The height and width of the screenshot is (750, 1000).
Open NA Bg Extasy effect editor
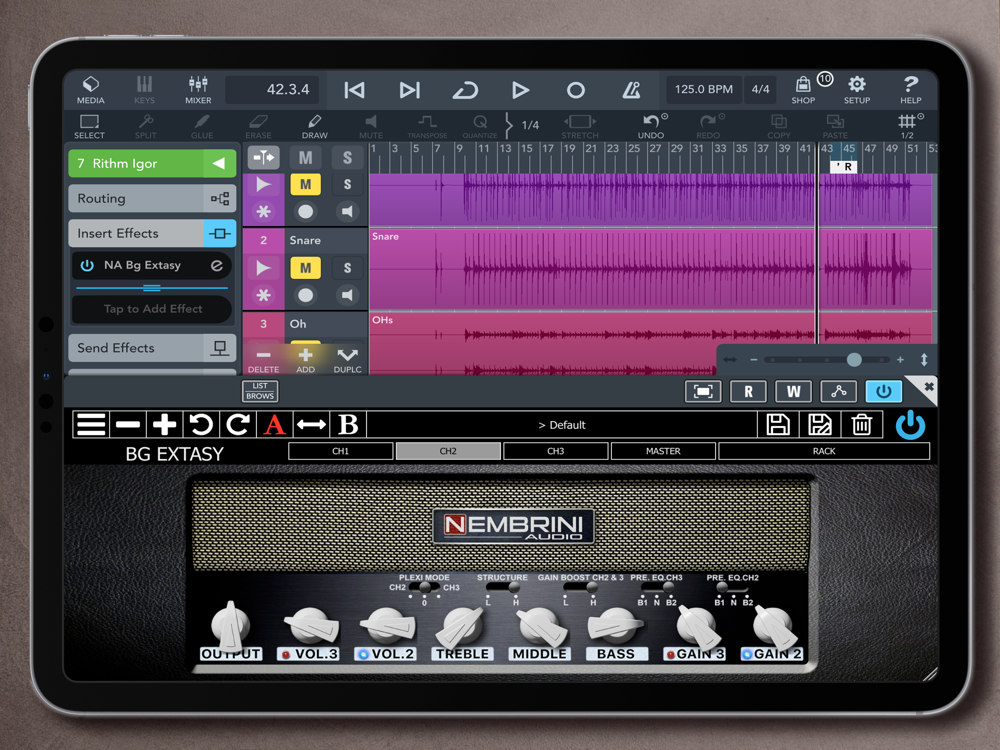pyautogui.click(x=217, y=265)
